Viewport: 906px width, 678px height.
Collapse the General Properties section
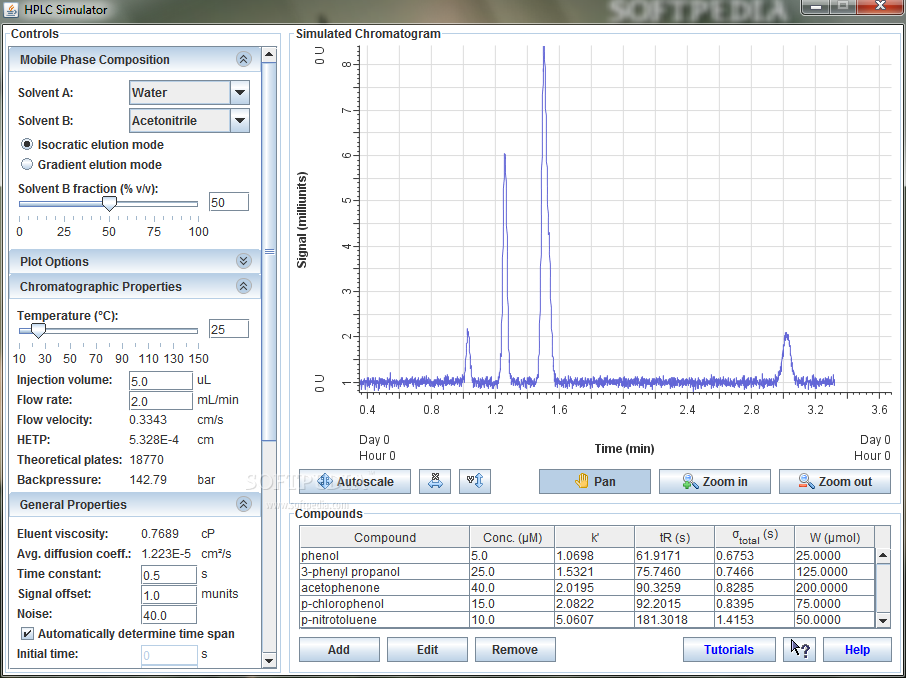[243, 505]
